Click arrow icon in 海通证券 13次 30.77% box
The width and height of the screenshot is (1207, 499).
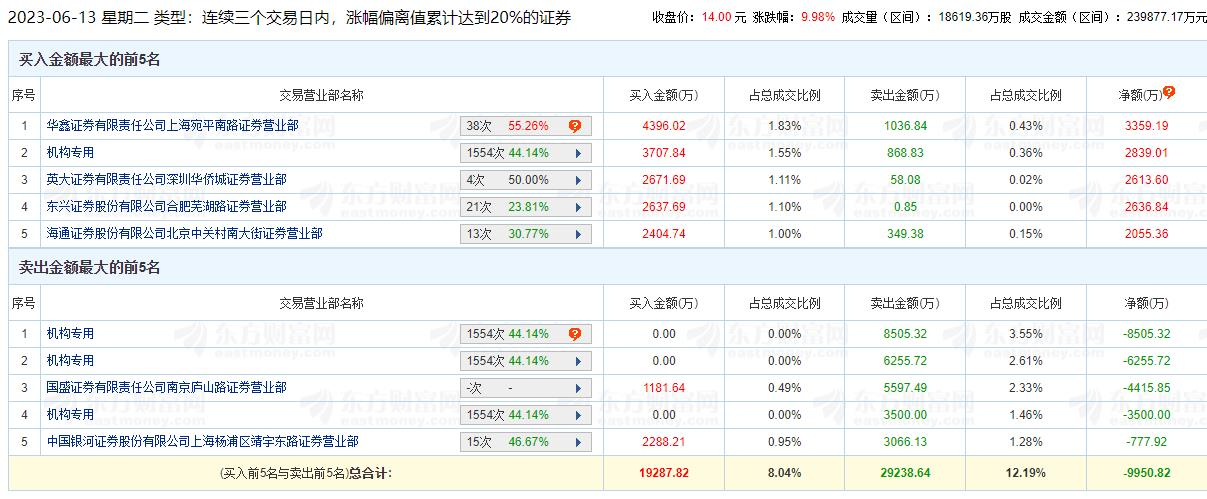click(578, 235)
